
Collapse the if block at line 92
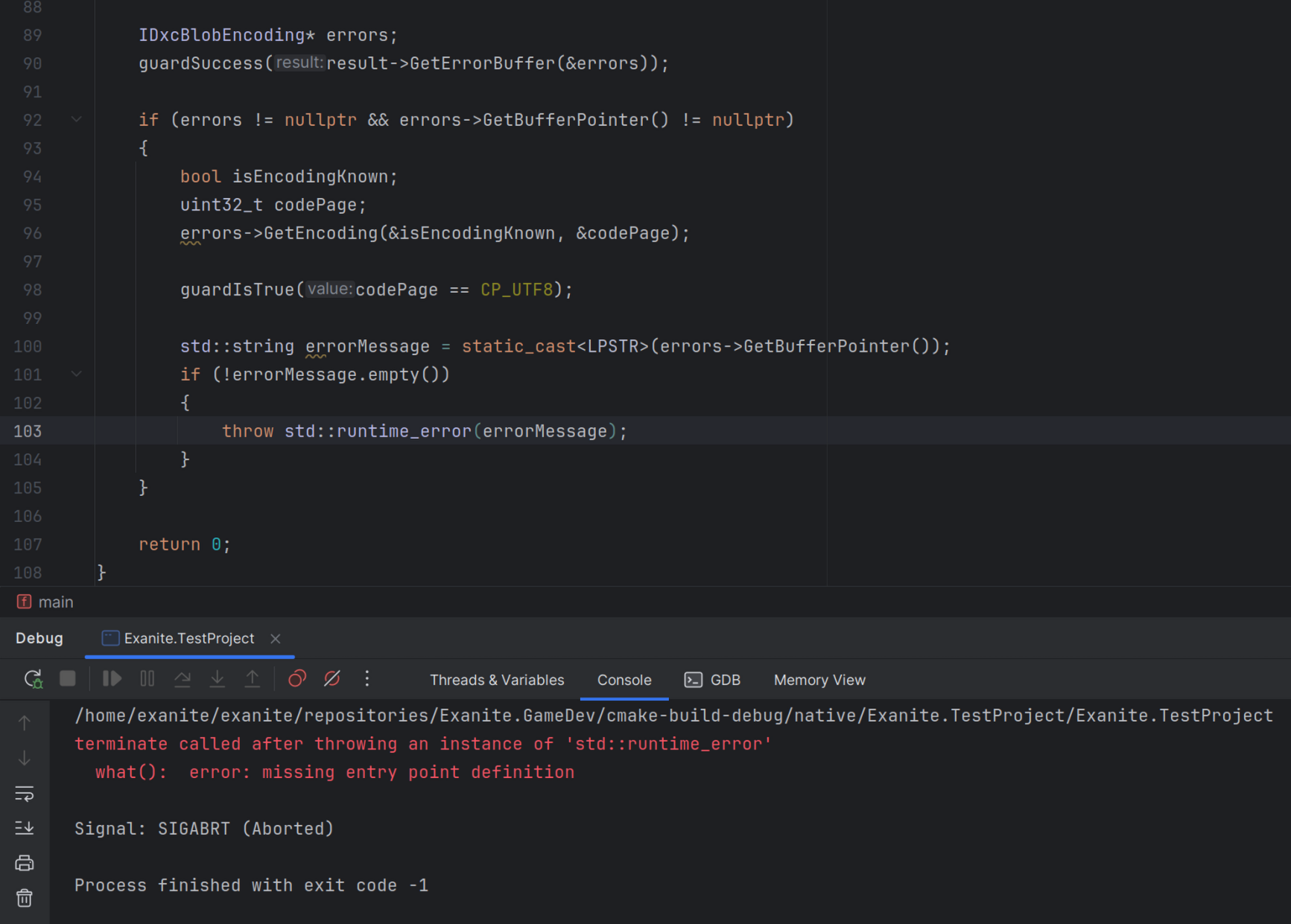point(76,119)
